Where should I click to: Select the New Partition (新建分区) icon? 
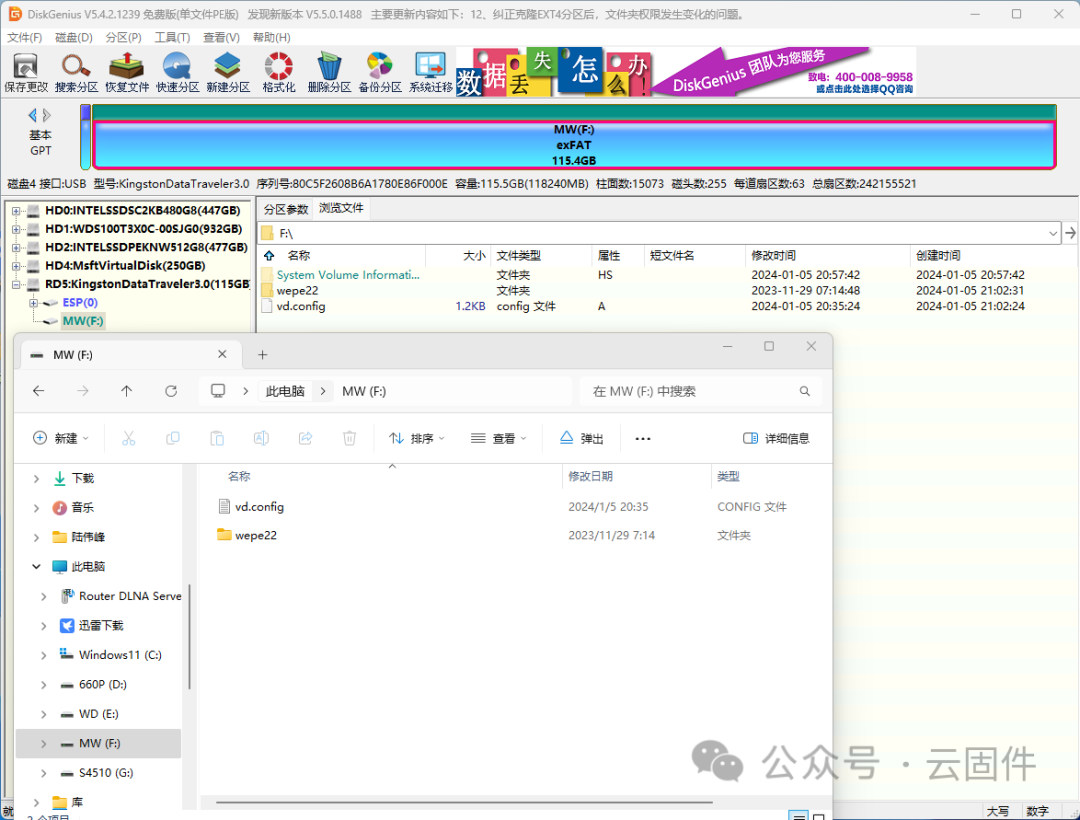click(228, 72)
